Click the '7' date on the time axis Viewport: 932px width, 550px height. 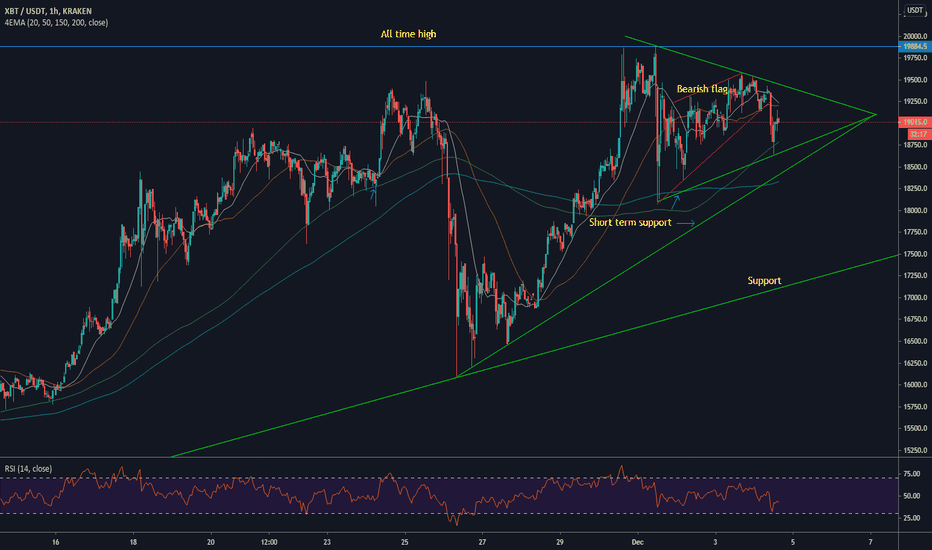[871, 542]
